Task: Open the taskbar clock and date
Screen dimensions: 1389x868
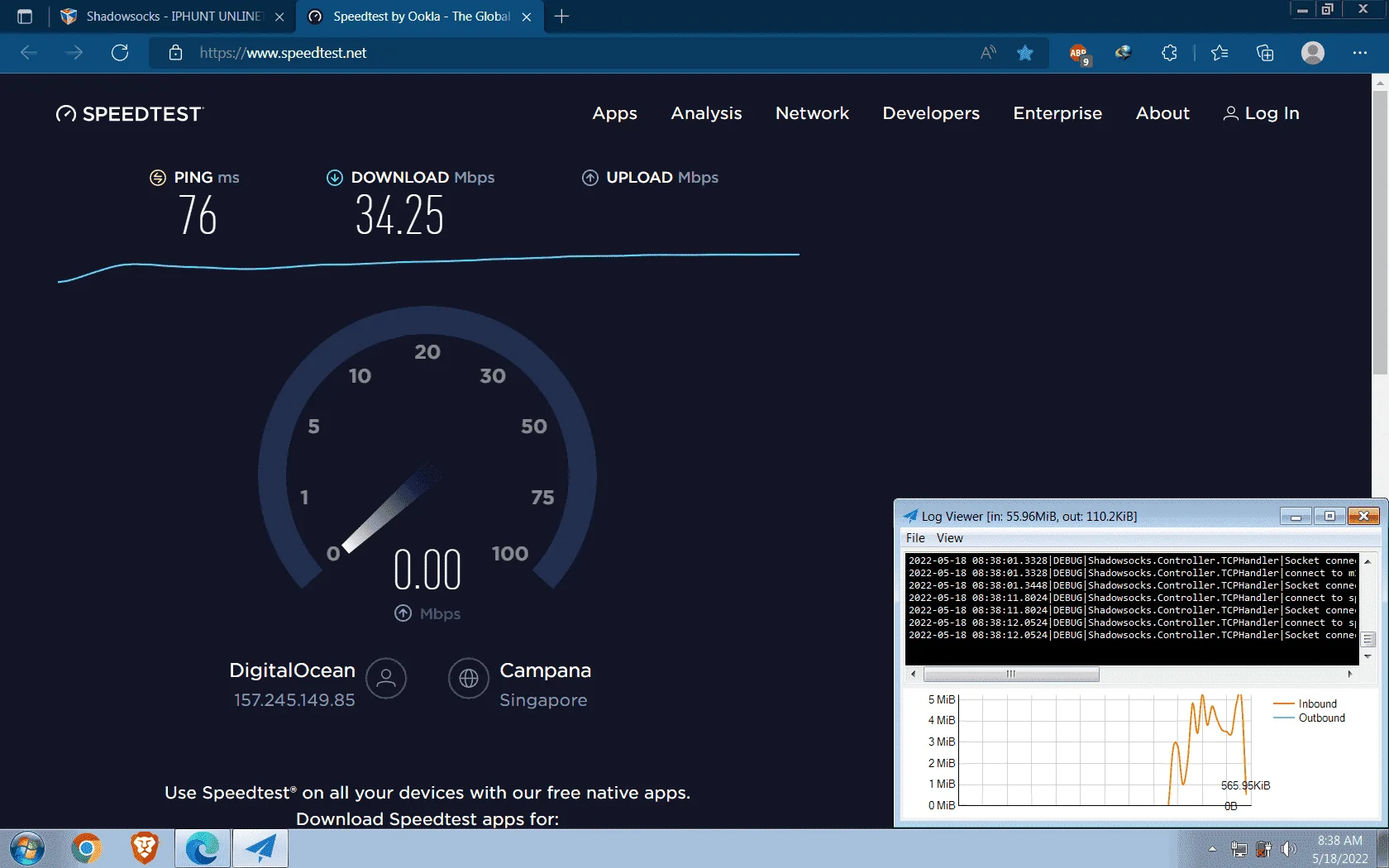Action: [1340, 850]
